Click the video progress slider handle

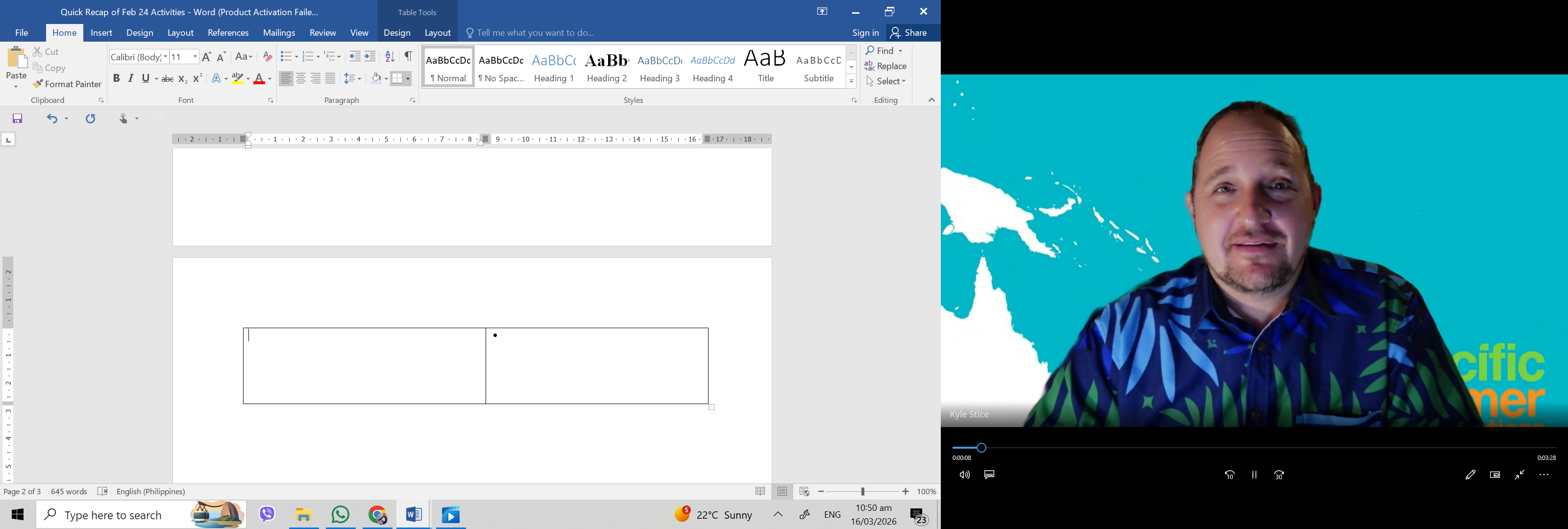[981, 448]
